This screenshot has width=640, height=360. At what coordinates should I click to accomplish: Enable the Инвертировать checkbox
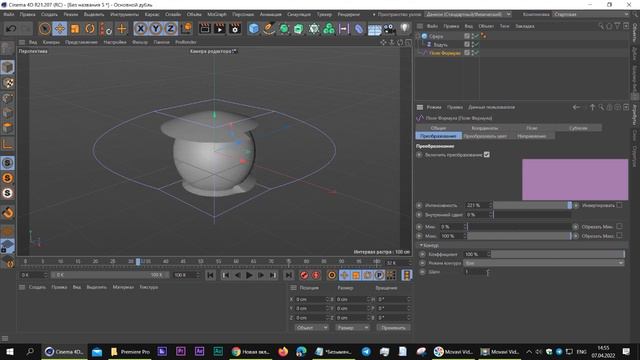[x=620, y=205]
